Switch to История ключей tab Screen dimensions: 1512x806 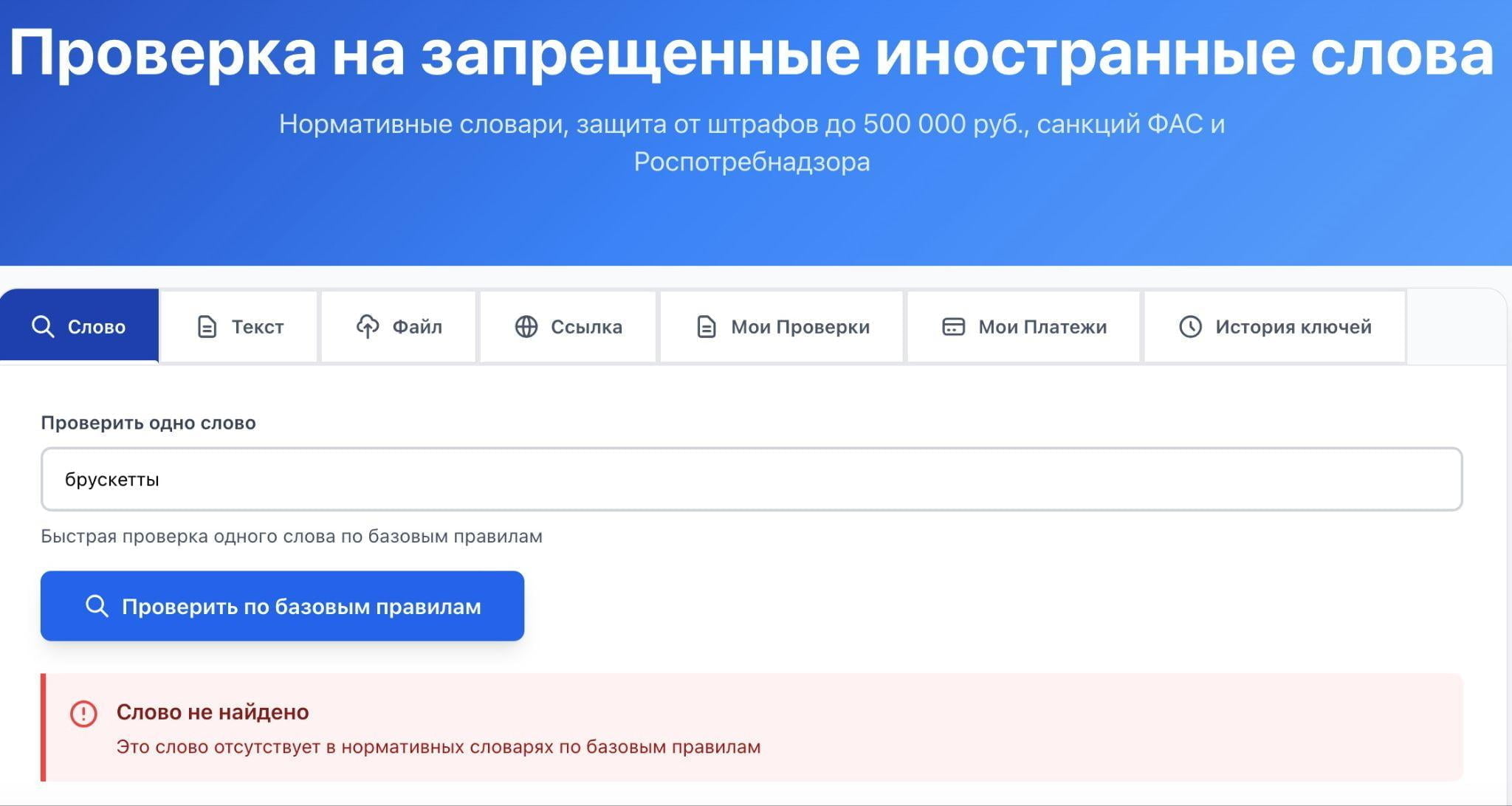[x=1275, y=325]
